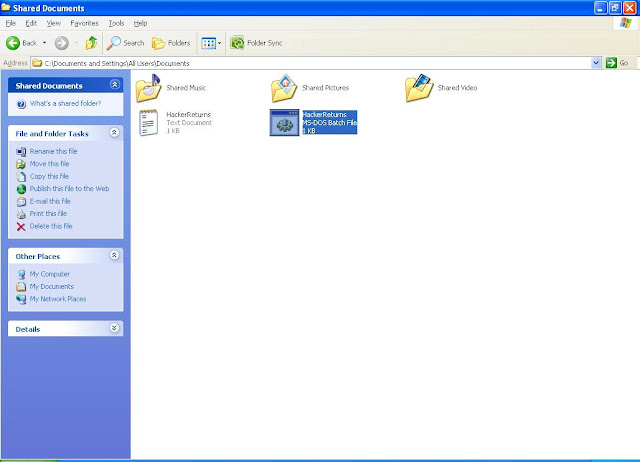The height and width of the screenshot is (462, 640).
Task: Click the Move this file icon
Action: [x=21, y=164]
